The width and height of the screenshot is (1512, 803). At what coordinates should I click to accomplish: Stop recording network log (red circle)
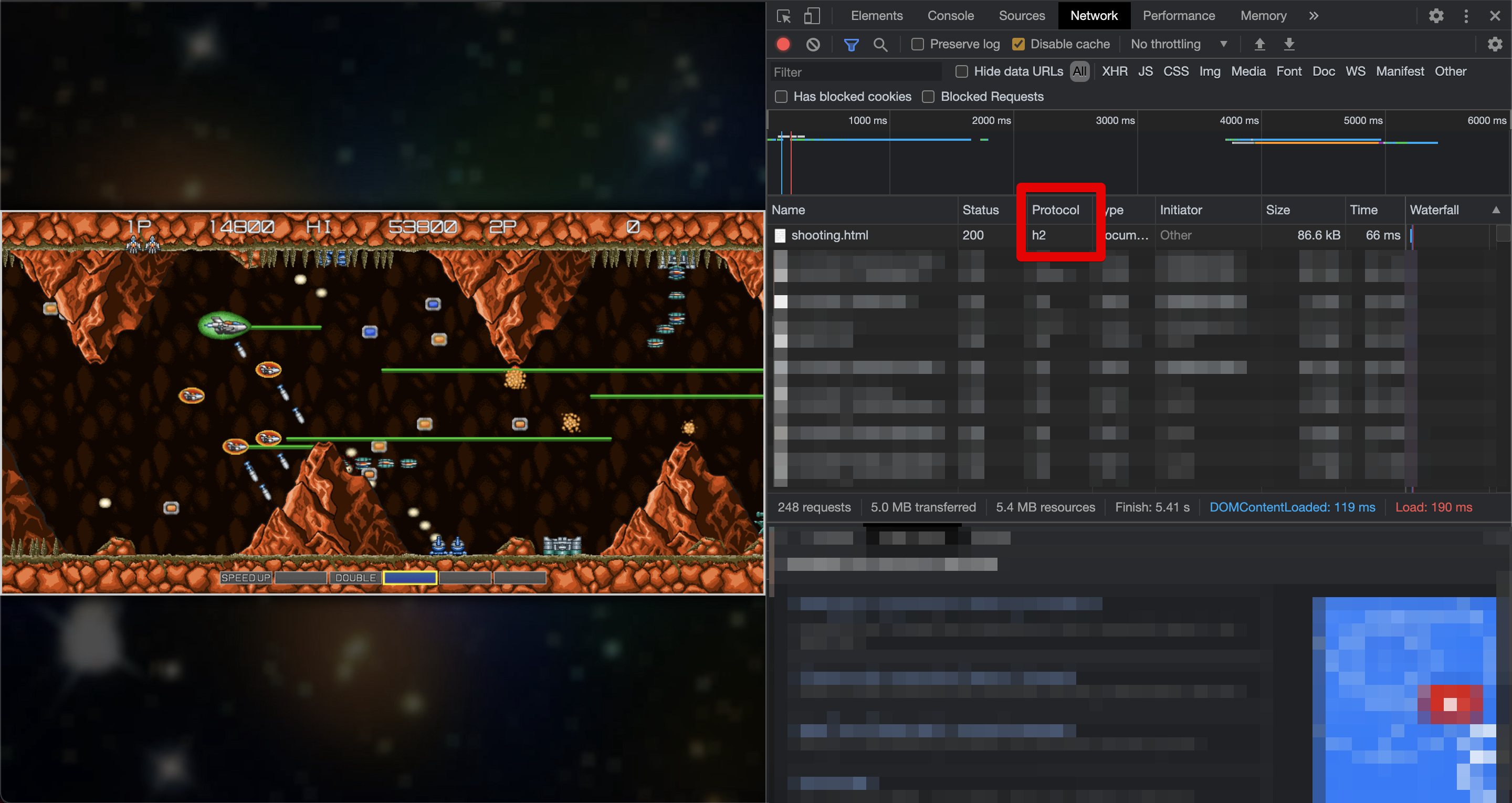click(x=783, y=44)
